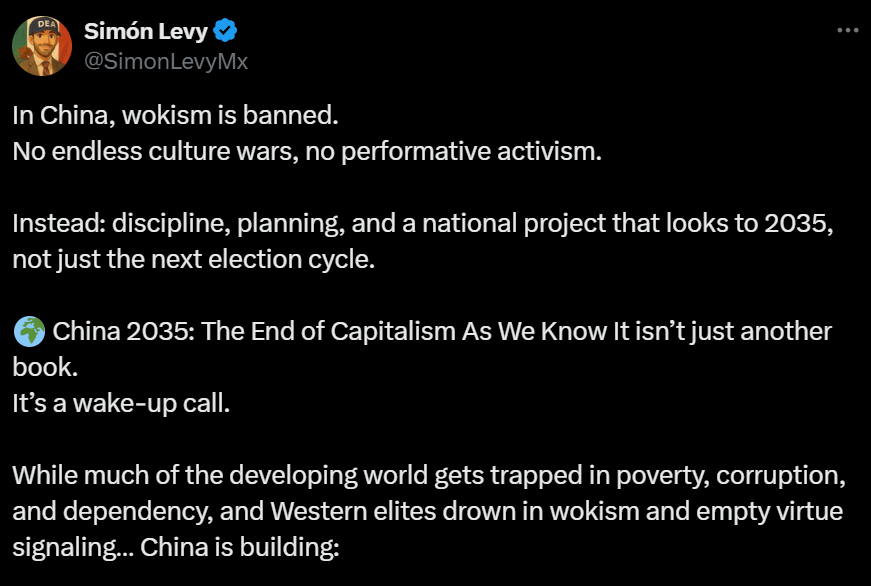Open the @SimonLevyMx handle link

coord(166,61)
